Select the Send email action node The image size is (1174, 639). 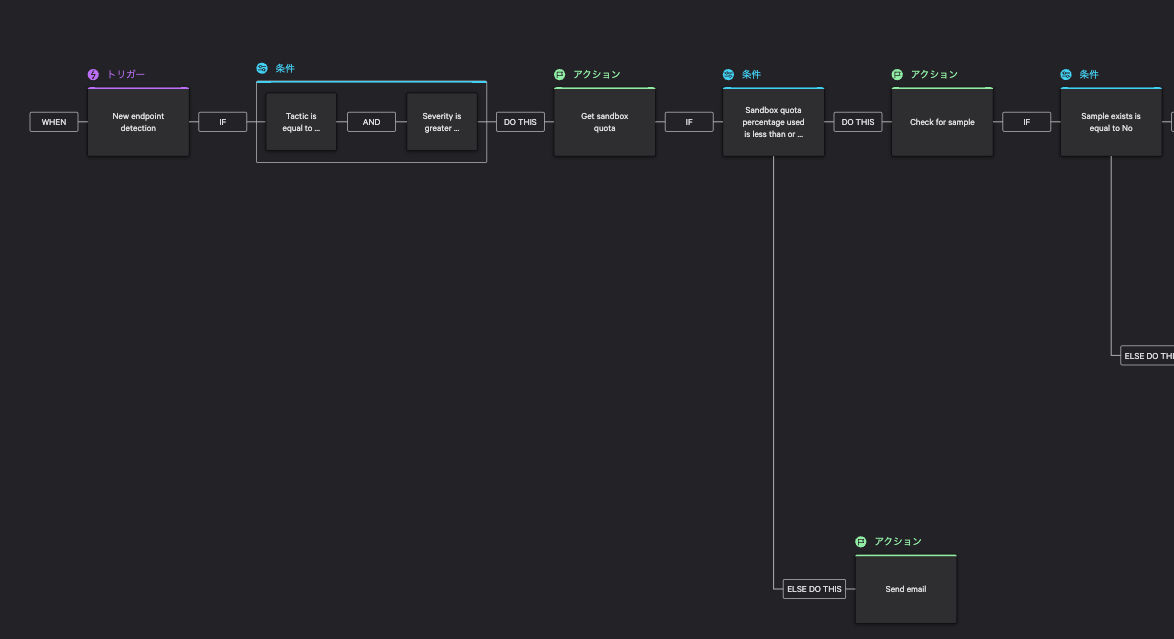tap(906, 589)
